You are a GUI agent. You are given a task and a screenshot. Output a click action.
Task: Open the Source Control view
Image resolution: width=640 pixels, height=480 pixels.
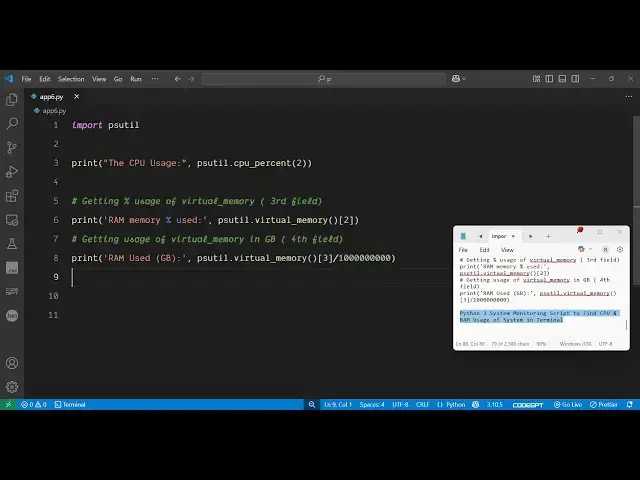(x=12, y=147)
